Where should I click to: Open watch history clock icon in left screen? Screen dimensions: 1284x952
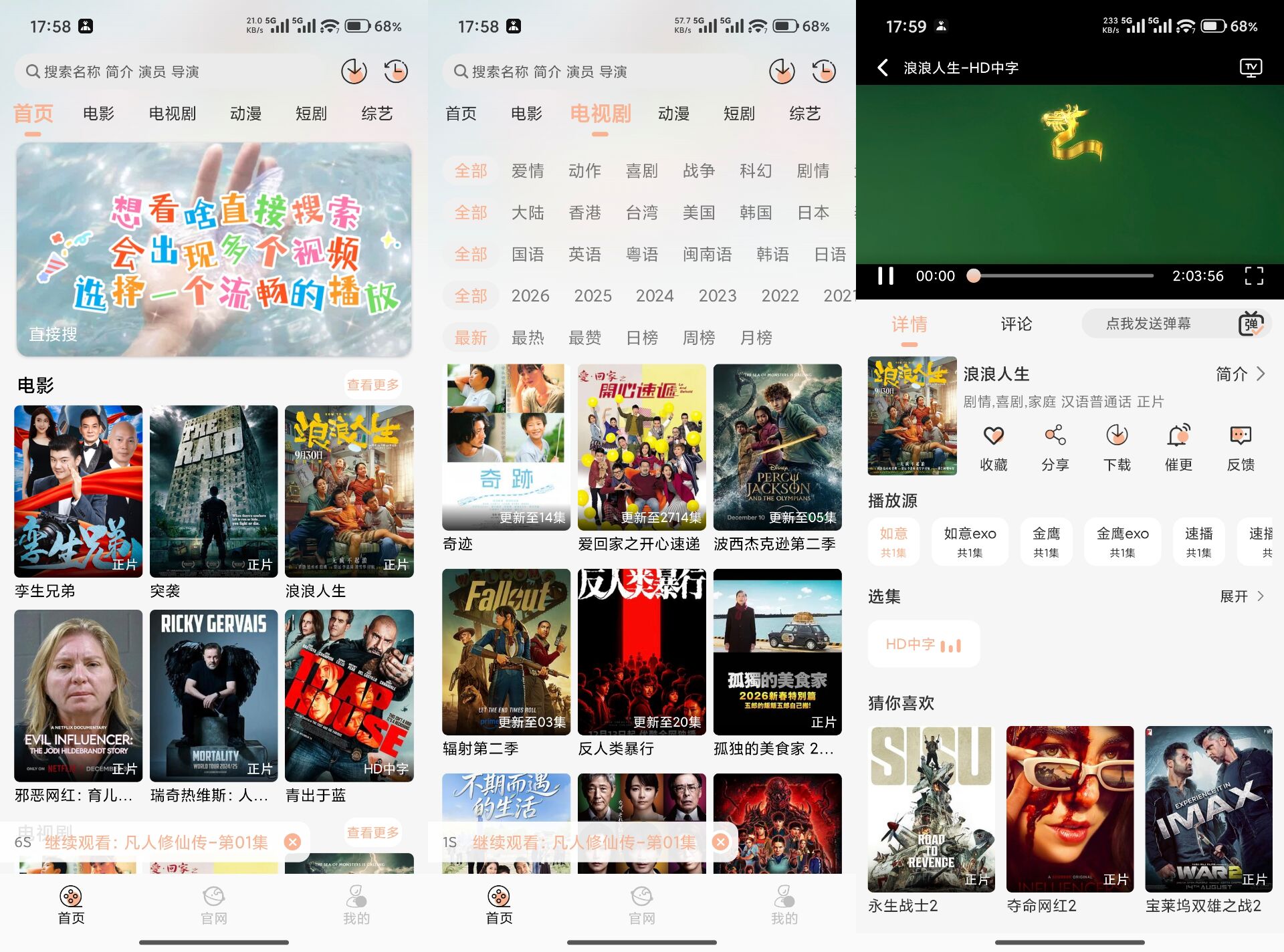[395, 72]
